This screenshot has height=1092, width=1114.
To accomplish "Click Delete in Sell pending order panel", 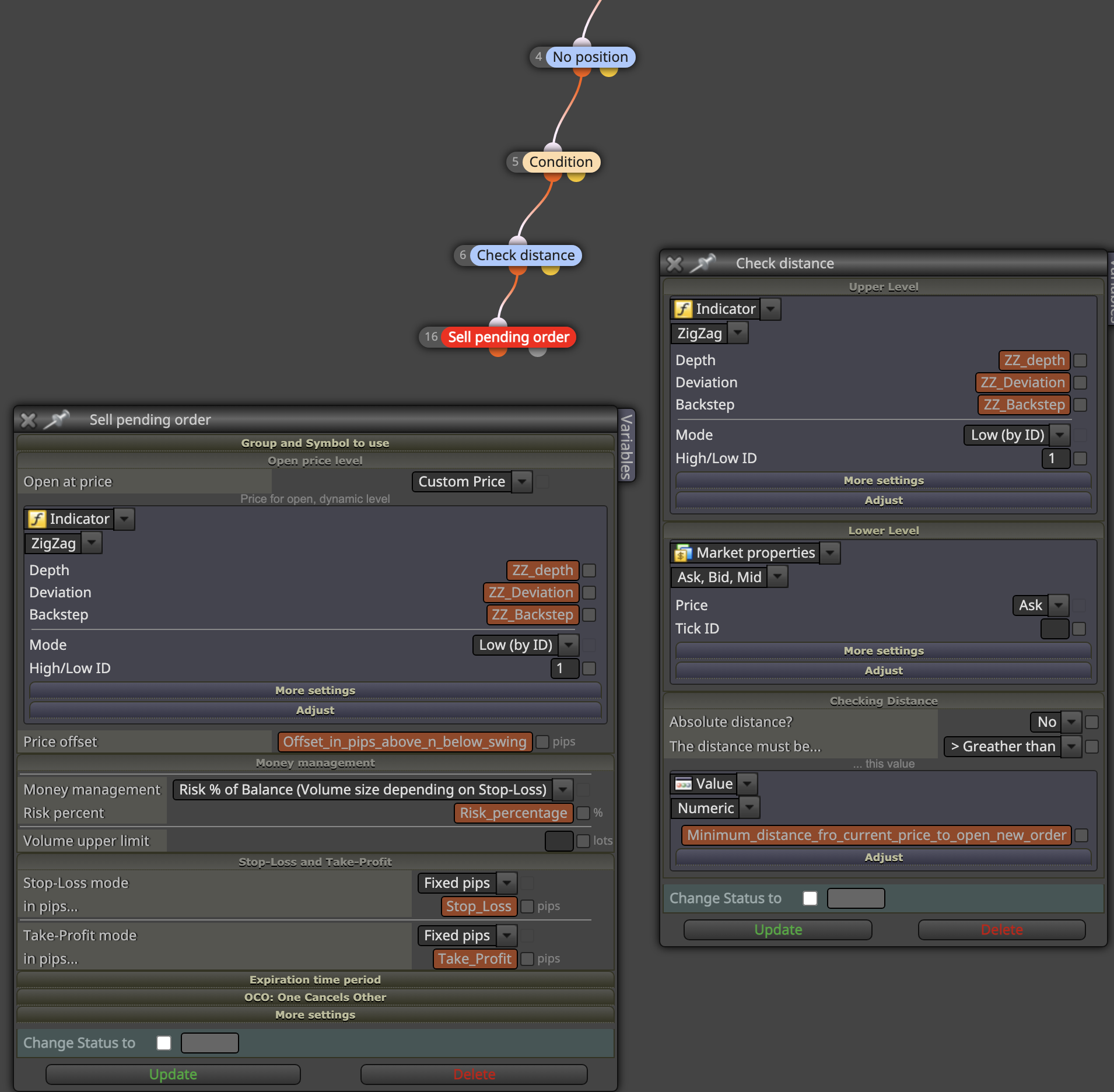I will pos(474,1074).
